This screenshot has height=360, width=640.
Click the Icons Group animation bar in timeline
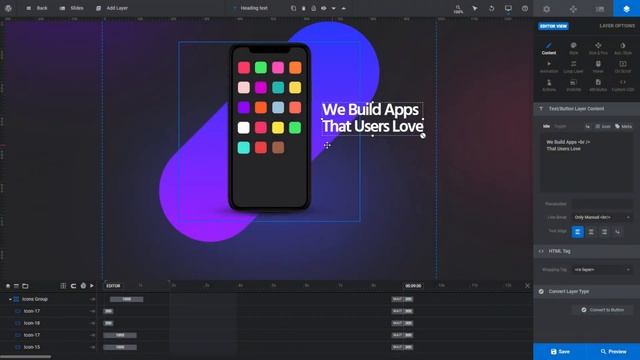click(x=127, y=299)
